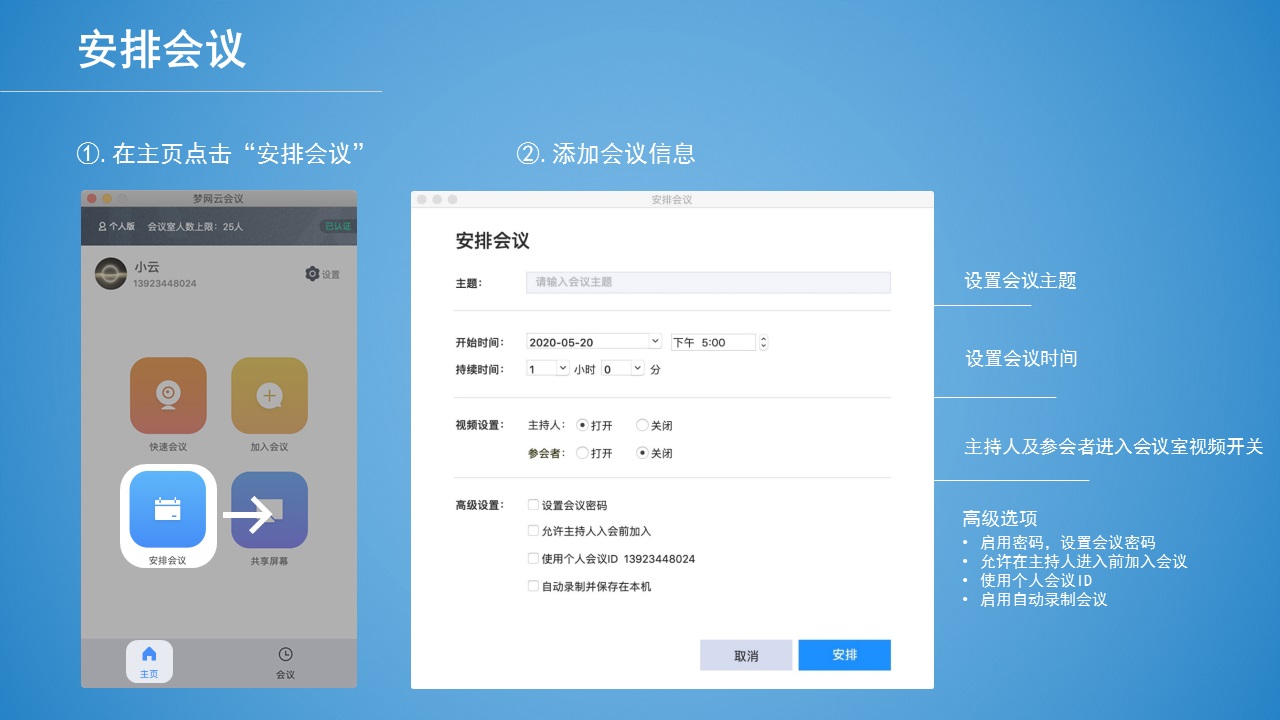Select 关闭 radio for 主持人 video

click(641, 424)
